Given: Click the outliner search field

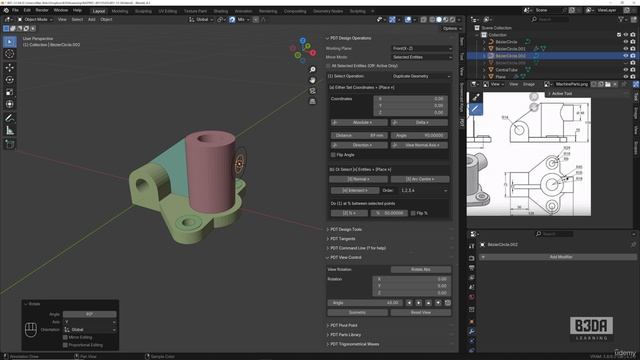Looking at the screenshot, I should (550, 19).
